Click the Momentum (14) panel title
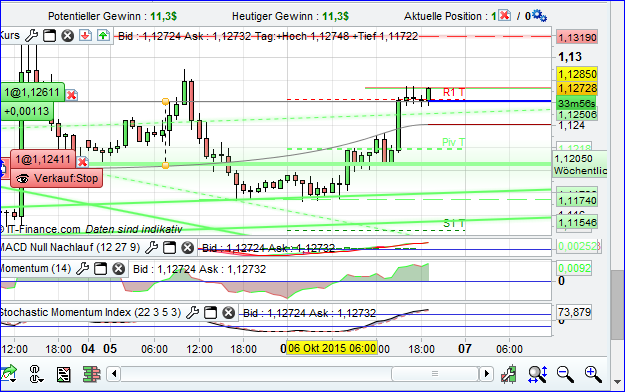Screen dimensions: 625x392 (x=35, y=269)
